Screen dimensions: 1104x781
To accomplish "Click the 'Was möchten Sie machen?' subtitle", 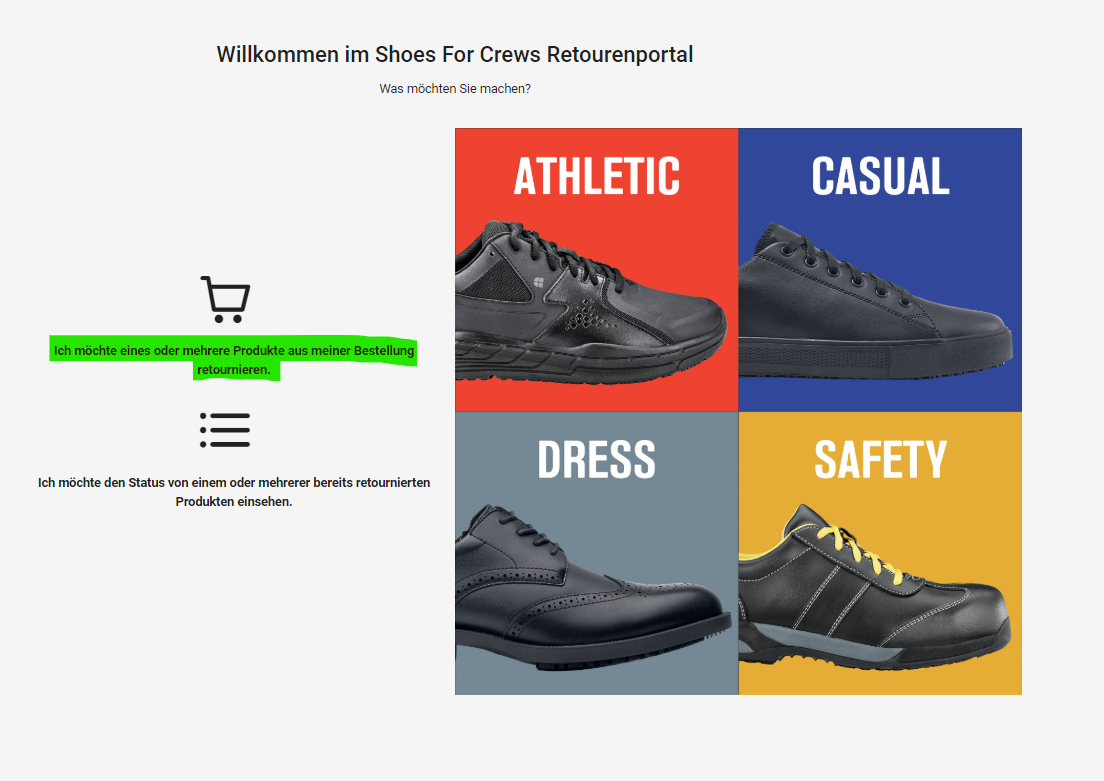I will [455, 89].
